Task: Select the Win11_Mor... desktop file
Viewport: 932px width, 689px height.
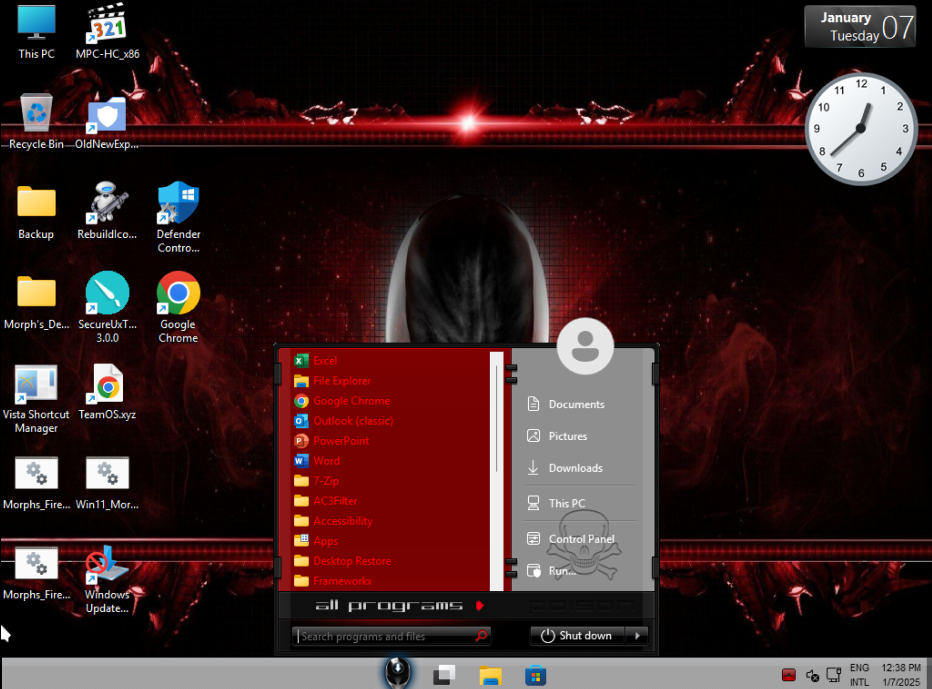Action: pos(107,483)
